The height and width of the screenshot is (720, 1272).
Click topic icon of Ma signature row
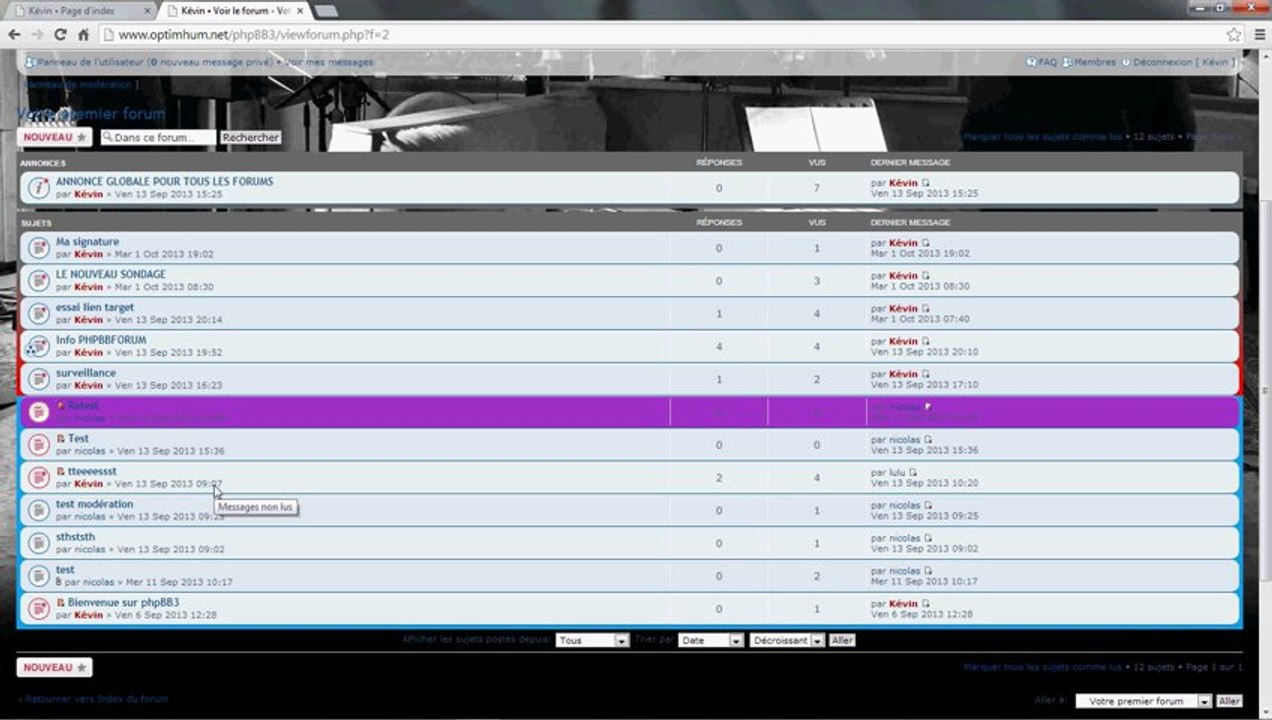click(38, 248)
